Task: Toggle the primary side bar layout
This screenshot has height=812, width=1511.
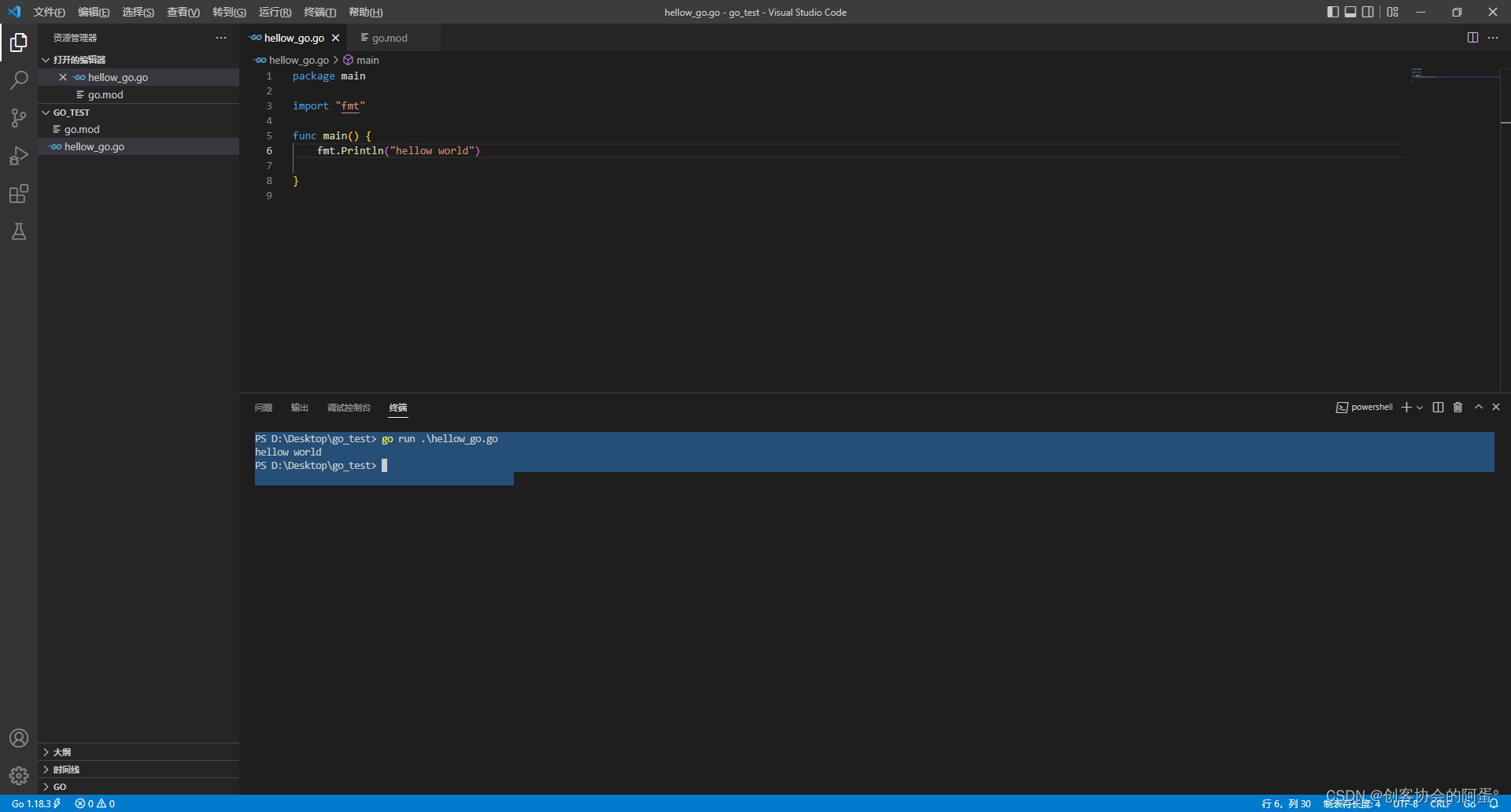Action: pos(1332,12)
